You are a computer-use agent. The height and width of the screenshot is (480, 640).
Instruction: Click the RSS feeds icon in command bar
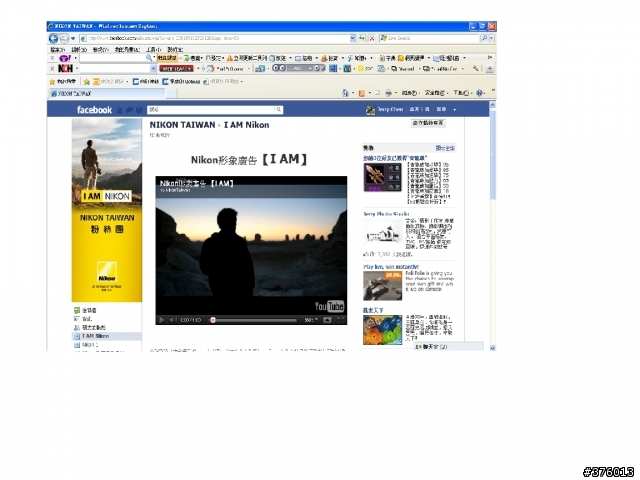coord(361,93)
